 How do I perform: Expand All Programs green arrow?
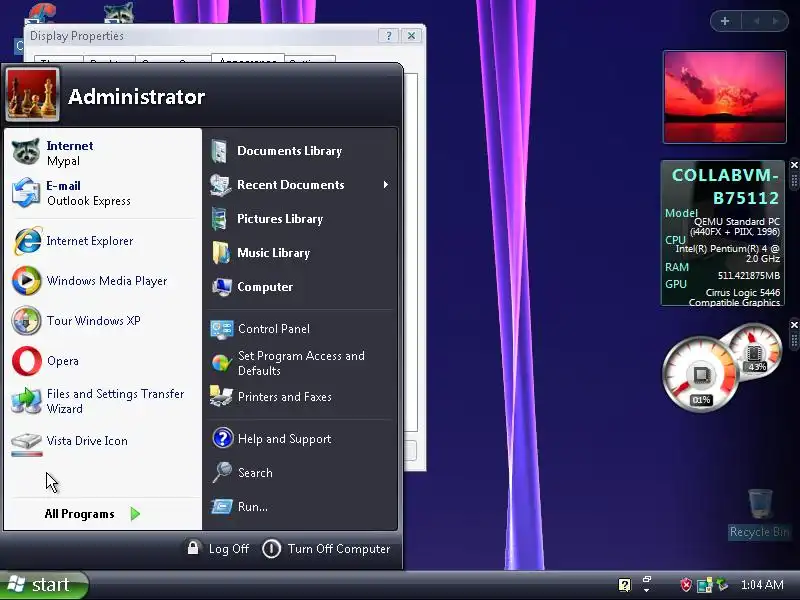[135, 514]
